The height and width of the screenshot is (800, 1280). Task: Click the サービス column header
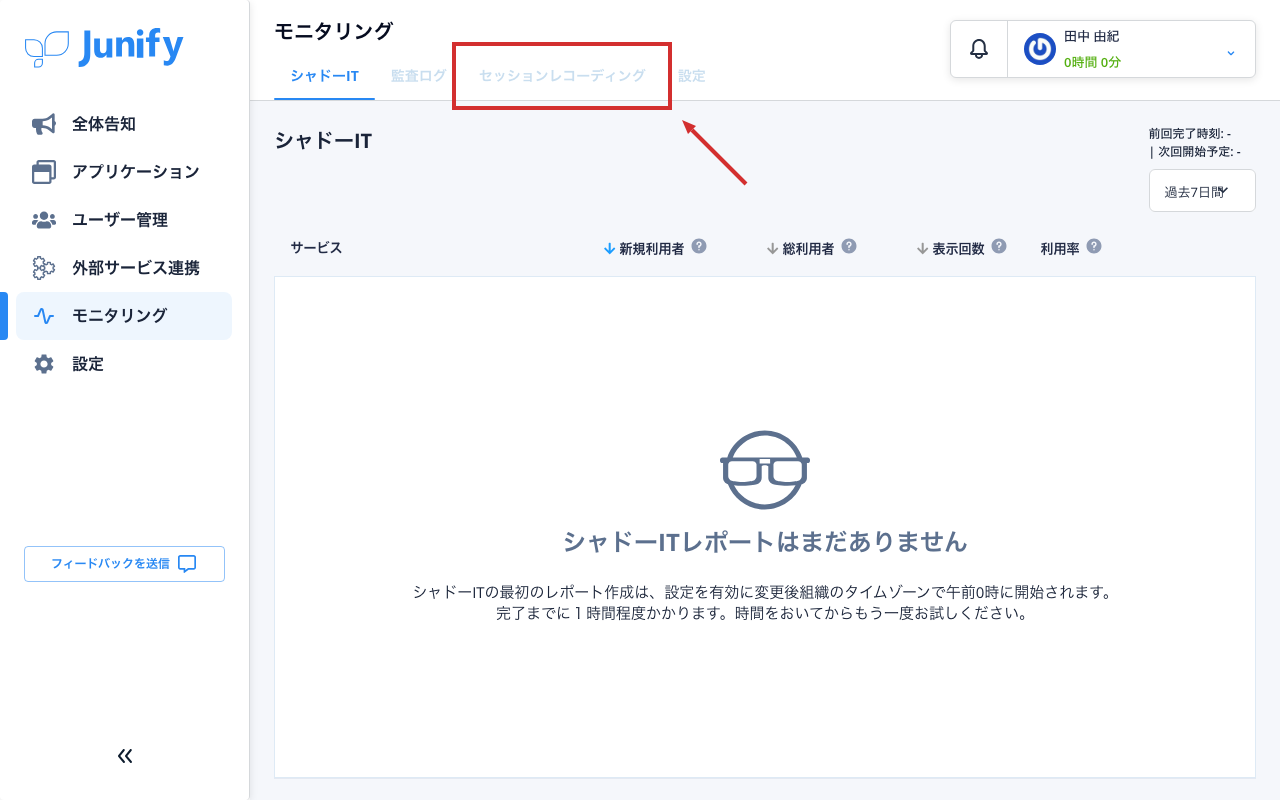(x=316, y=248)
